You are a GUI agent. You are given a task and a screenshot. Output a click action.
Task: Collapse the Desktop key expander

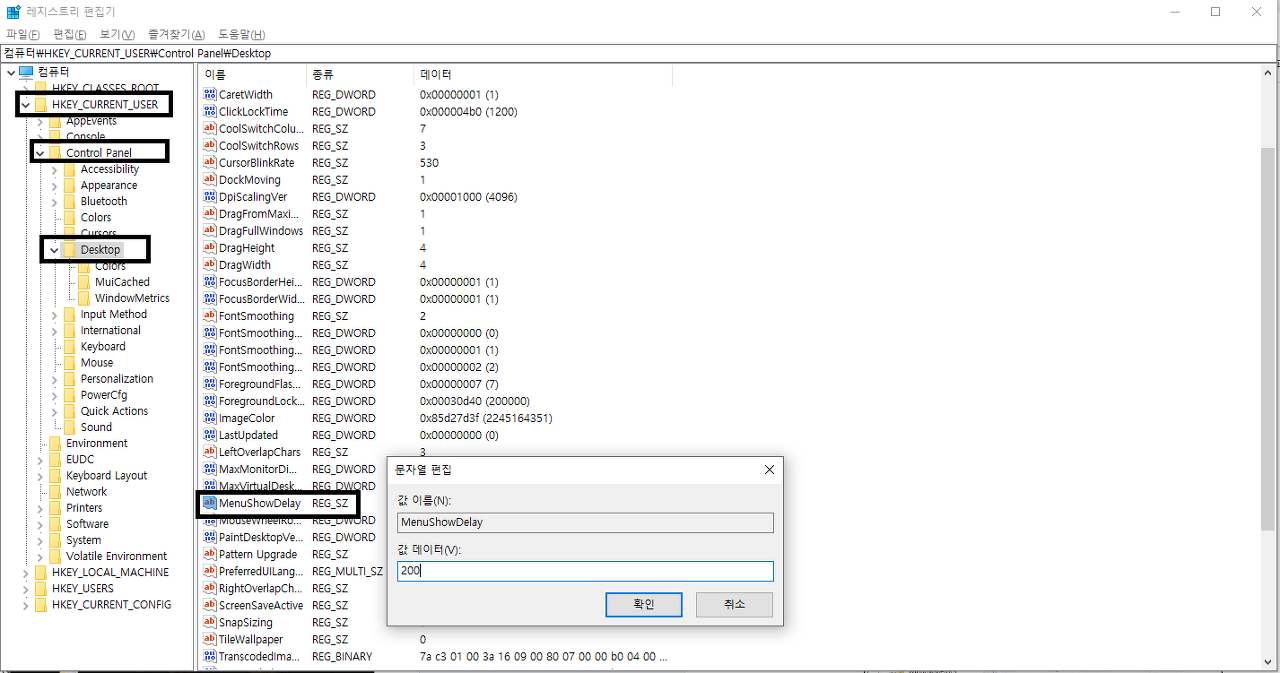(54, 249)
